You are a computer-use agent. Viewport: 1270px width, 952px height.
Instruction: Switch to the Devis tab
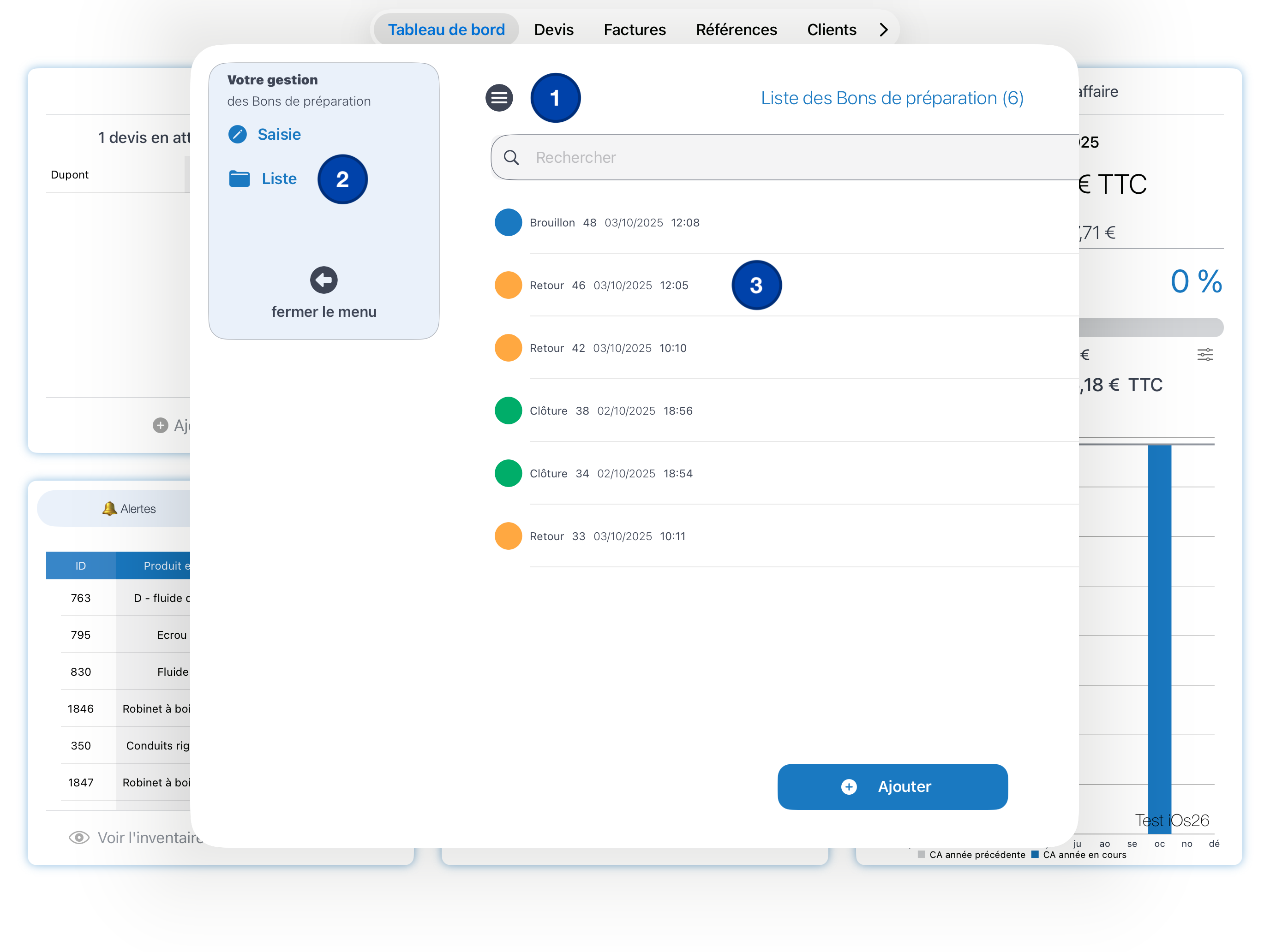pos(553,30)
